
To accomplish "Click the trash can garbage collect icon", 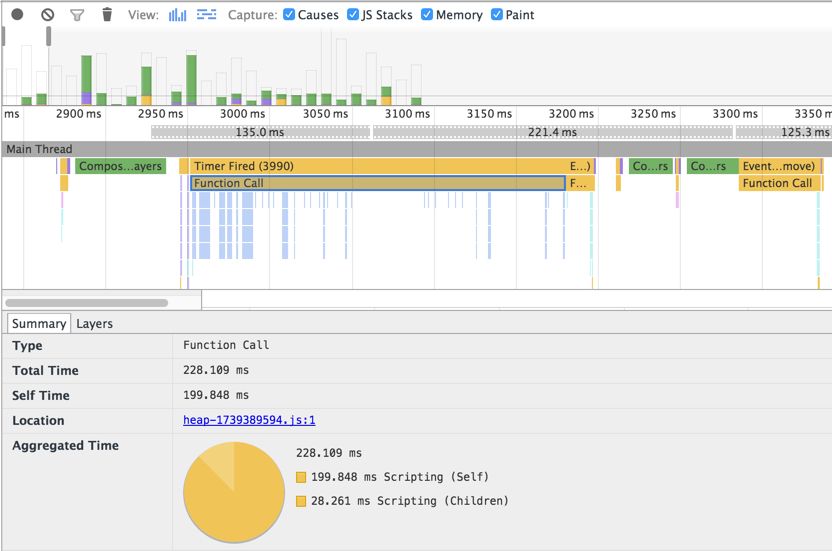I will [x=107, y=14].
